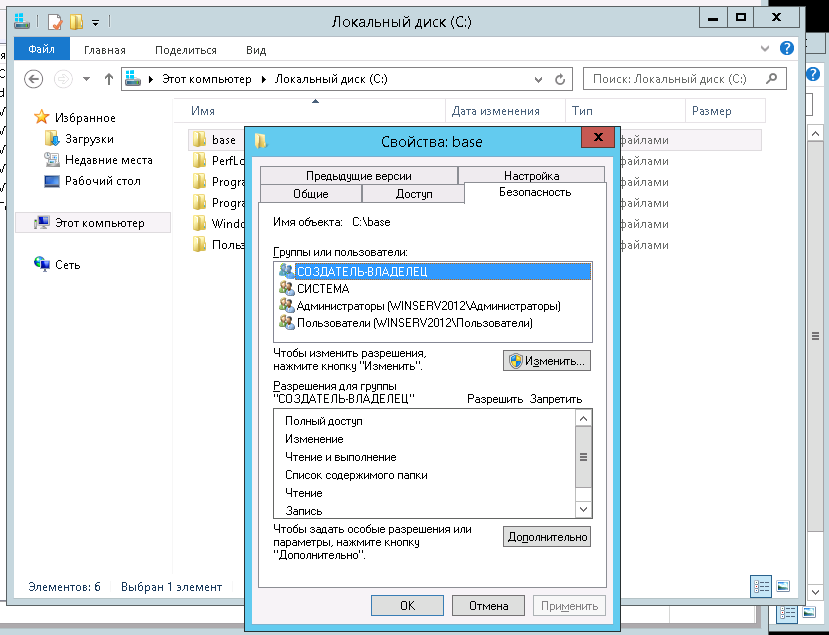This screenshot has width=829, height=635.
Task: Focus the search Local Disk (C:) field
Action: [x=684, y=79]
